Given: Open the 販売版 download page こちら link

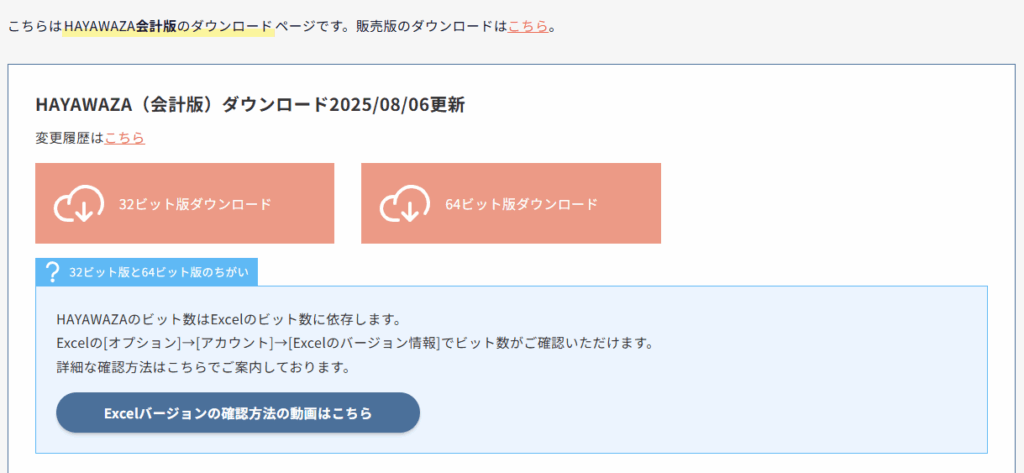Looking at the screenshot, I should tap(528, 27).
